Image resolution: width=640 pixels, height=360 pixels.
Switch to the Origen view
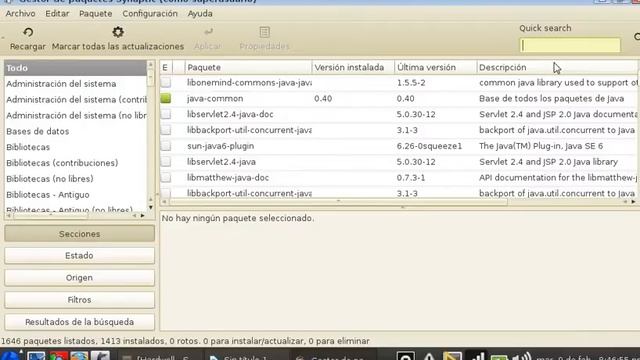pyautogui.click(x=79, y=278)
